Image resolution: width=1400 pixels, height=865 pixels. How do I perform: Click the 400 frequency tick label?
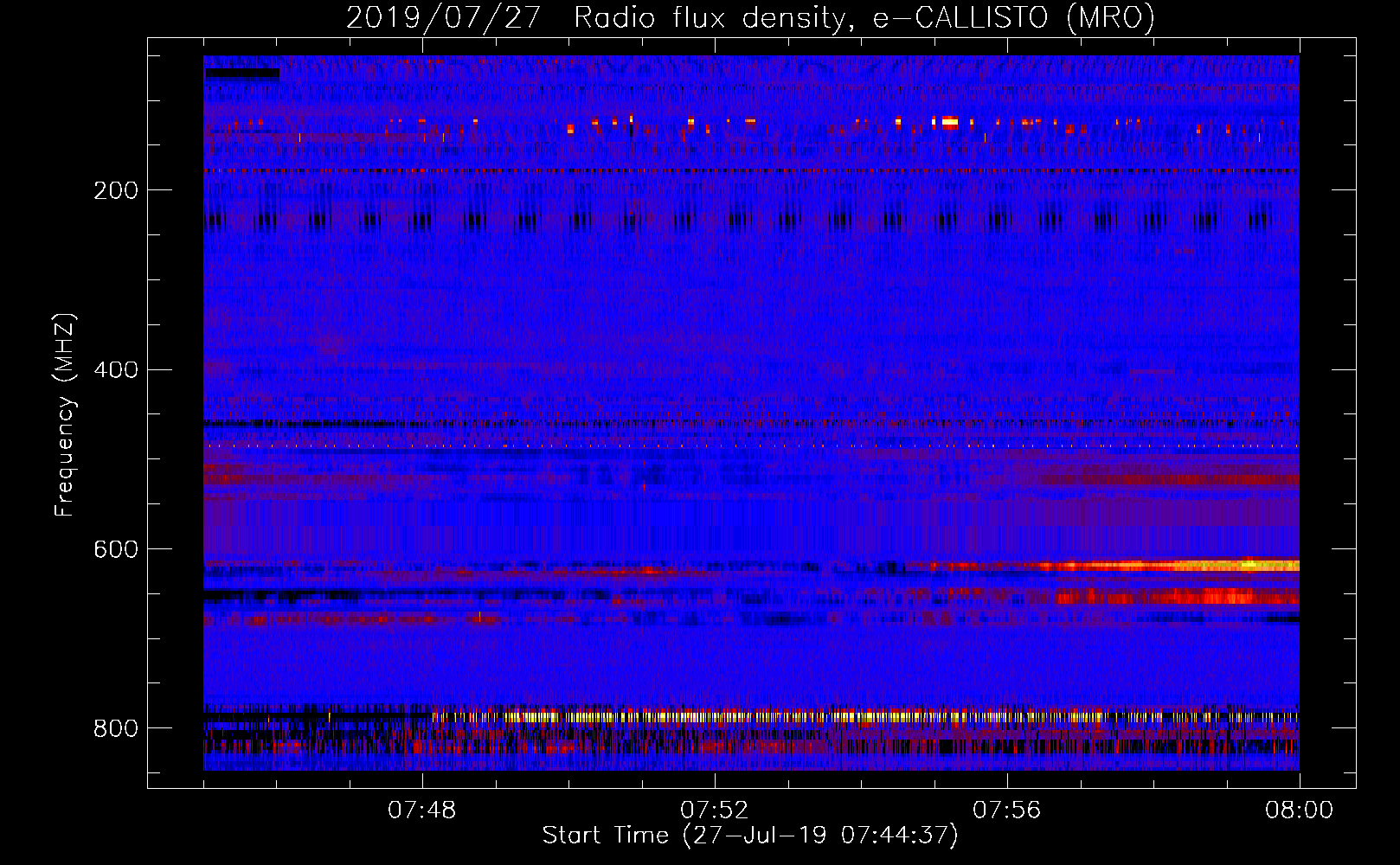point(116,369)
